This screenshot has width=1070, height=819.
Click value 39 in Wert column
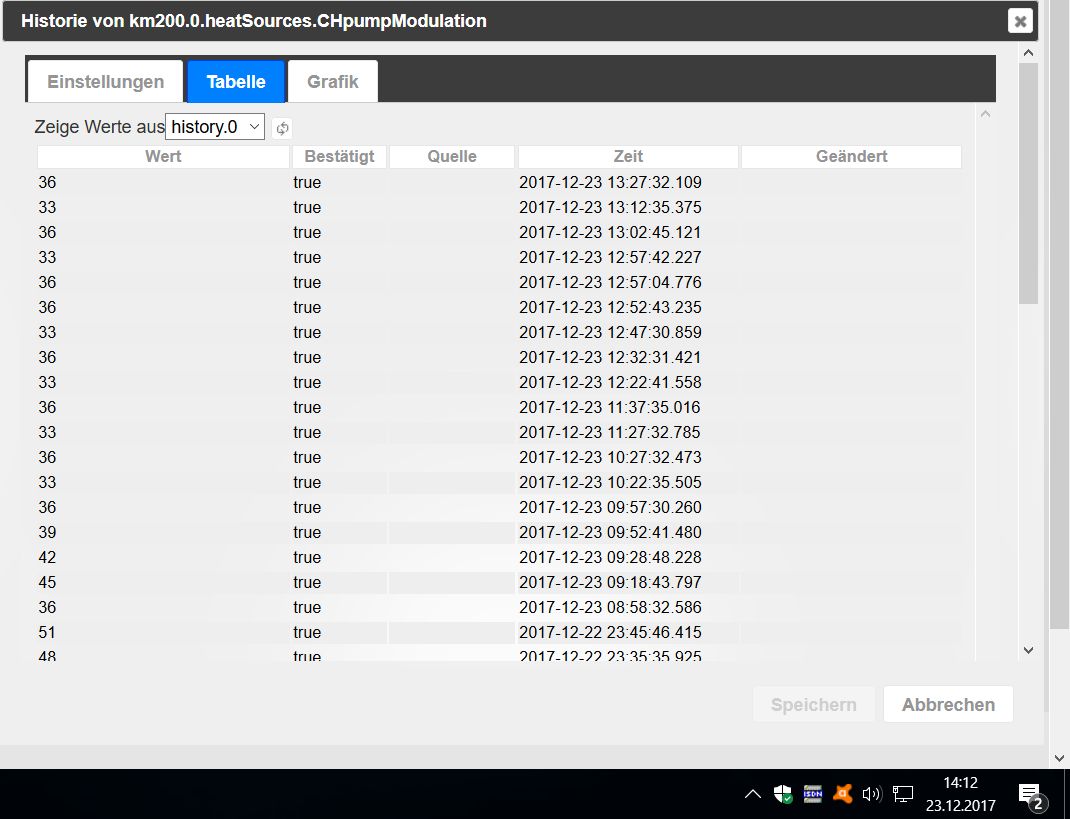47,532
